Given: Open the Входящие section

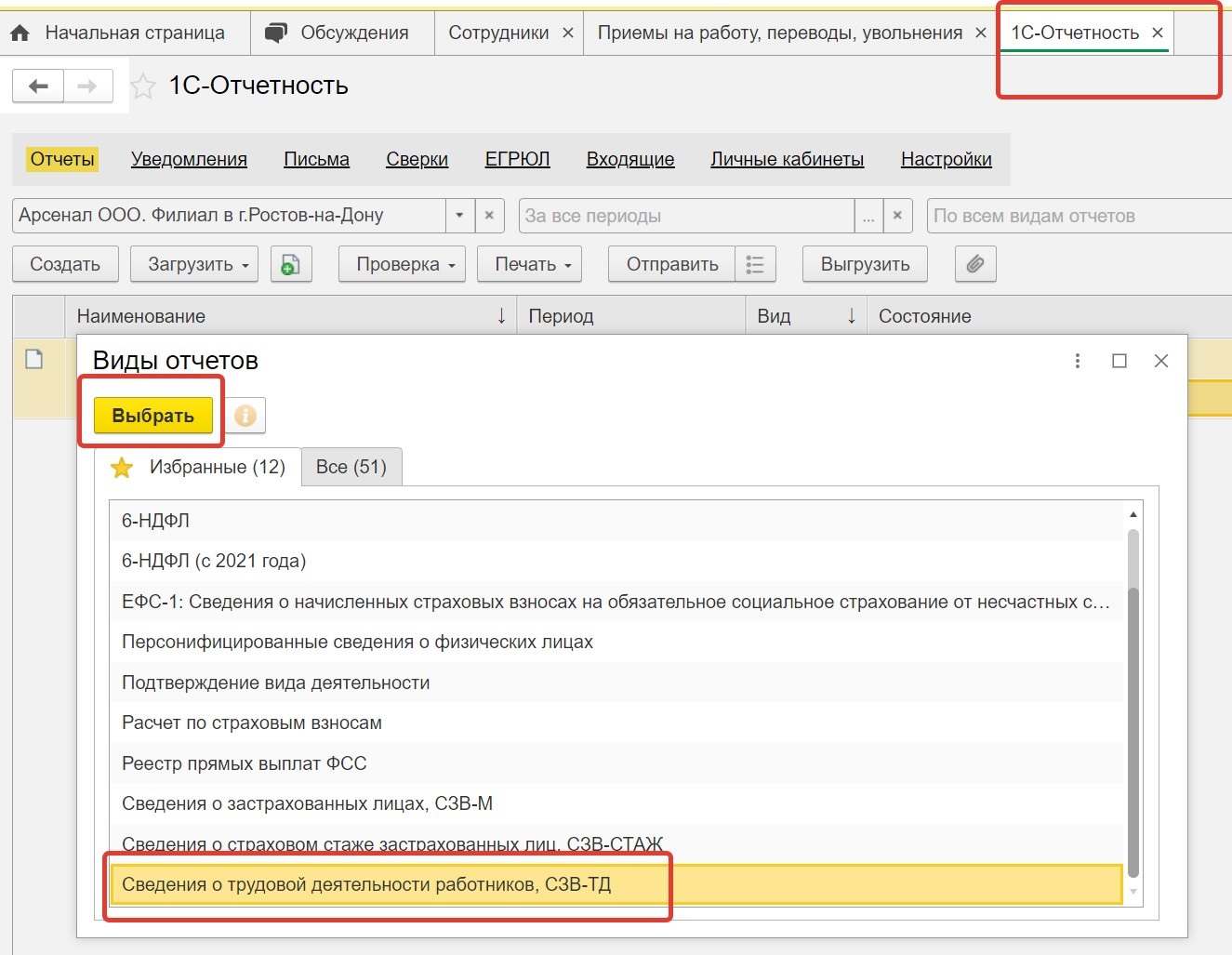Looking at the screenshot, I should [630, 160].
